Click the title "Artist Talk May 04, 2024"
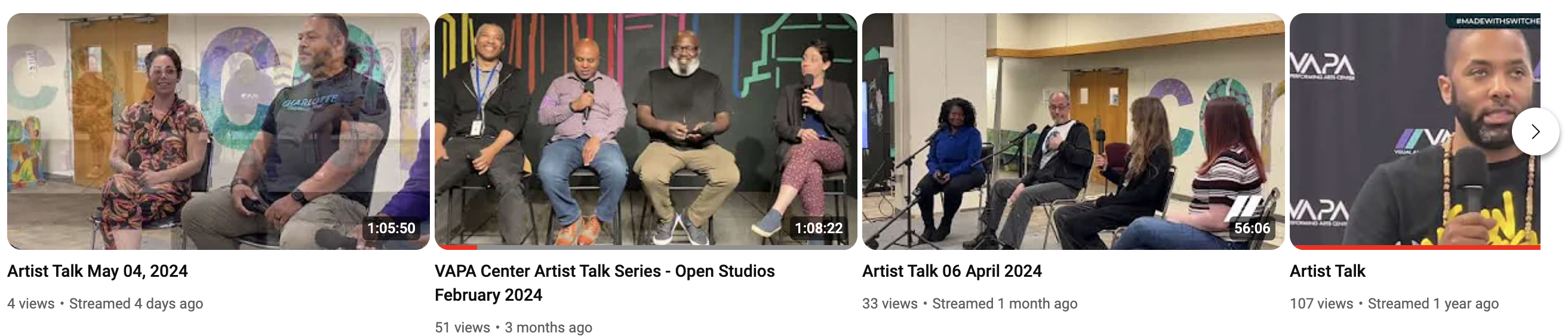The image size is (1568, 336). pyautogui.click(x=97, y=271)
